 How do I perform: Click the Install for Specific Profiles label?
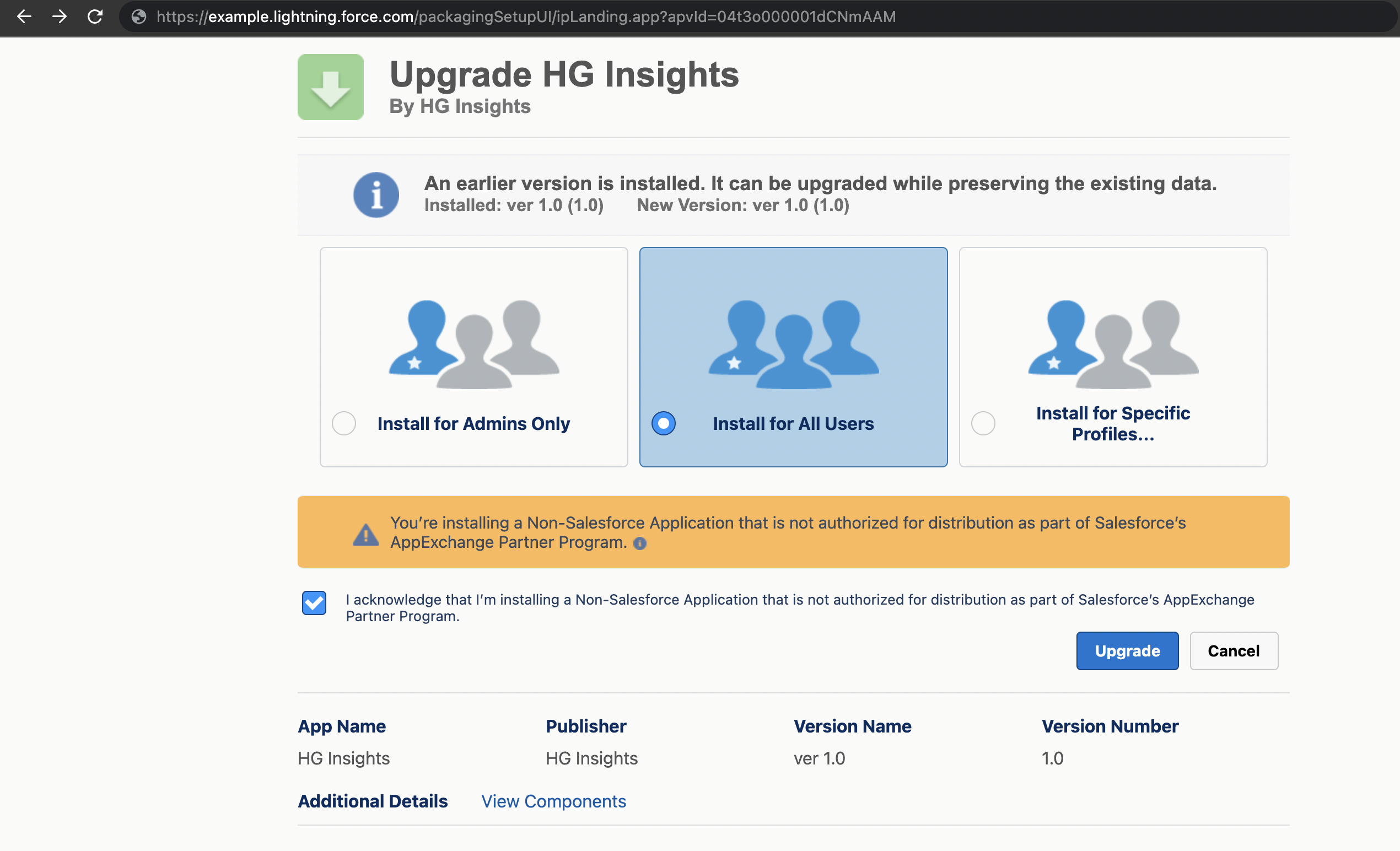1112,424
